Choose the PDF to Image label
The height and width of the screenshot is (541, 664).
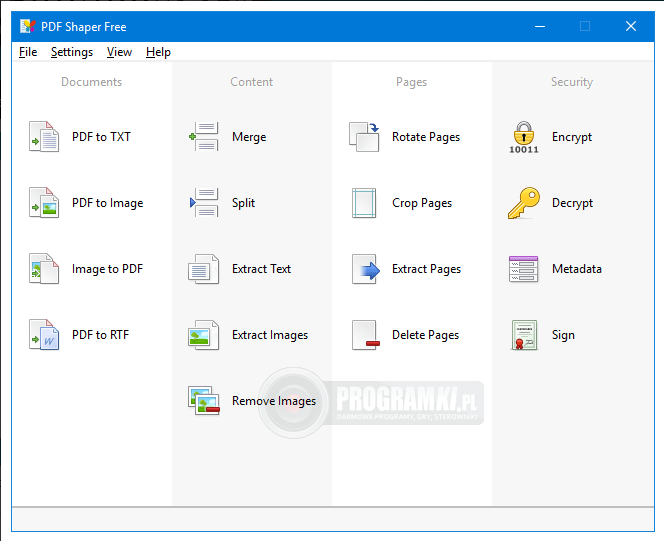click(x=108, y=203)
